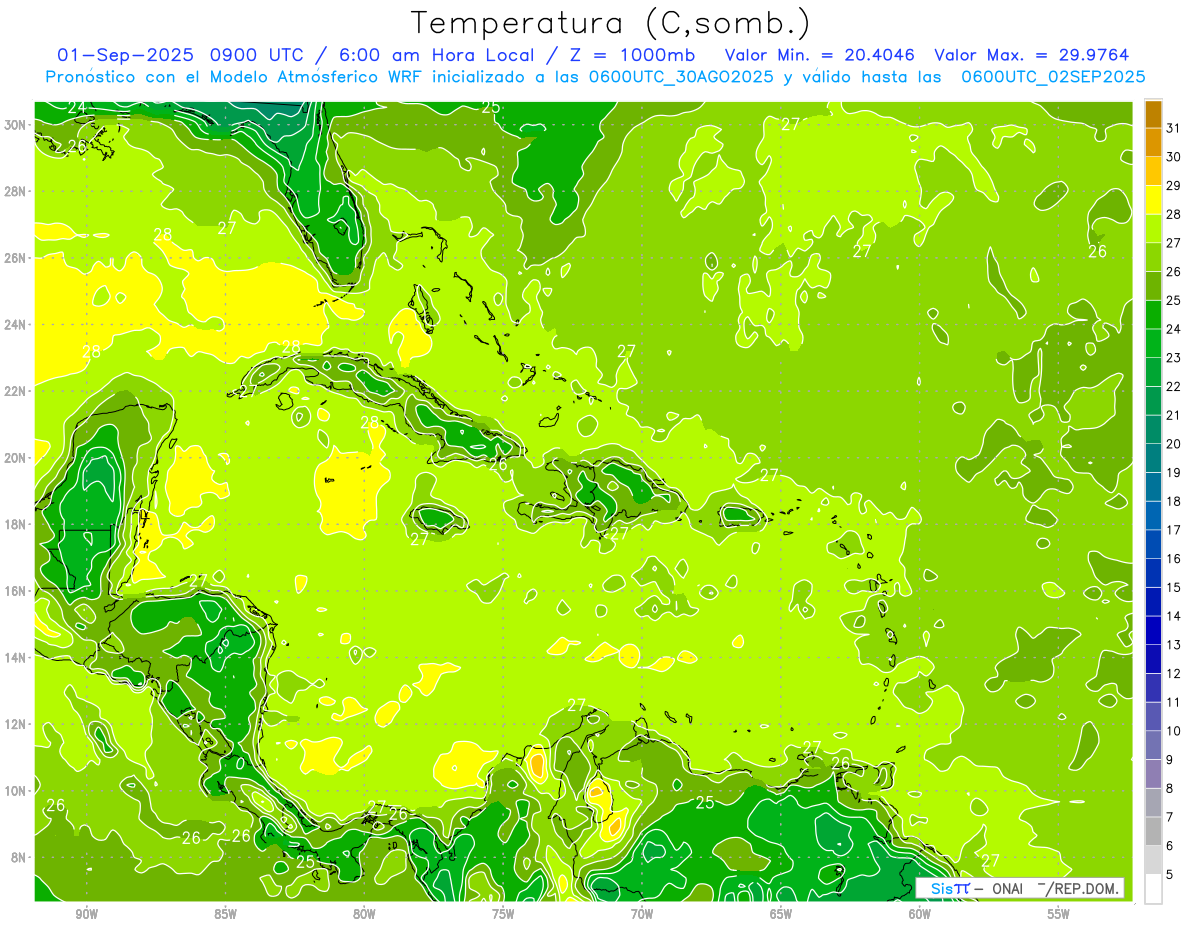
Task: Click the 60W longitude axis label
Action: click(920, 914)
